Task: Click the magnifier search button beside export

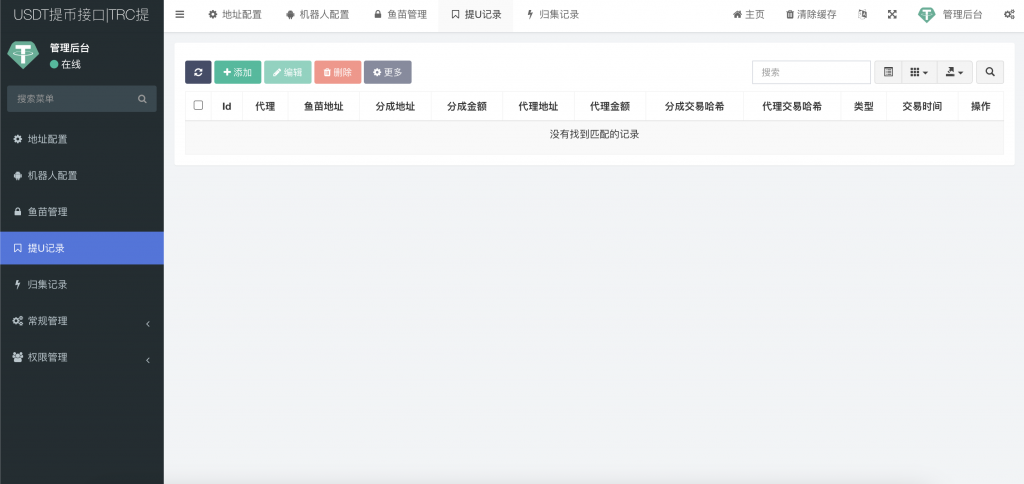Action: (x=989, y=72)
